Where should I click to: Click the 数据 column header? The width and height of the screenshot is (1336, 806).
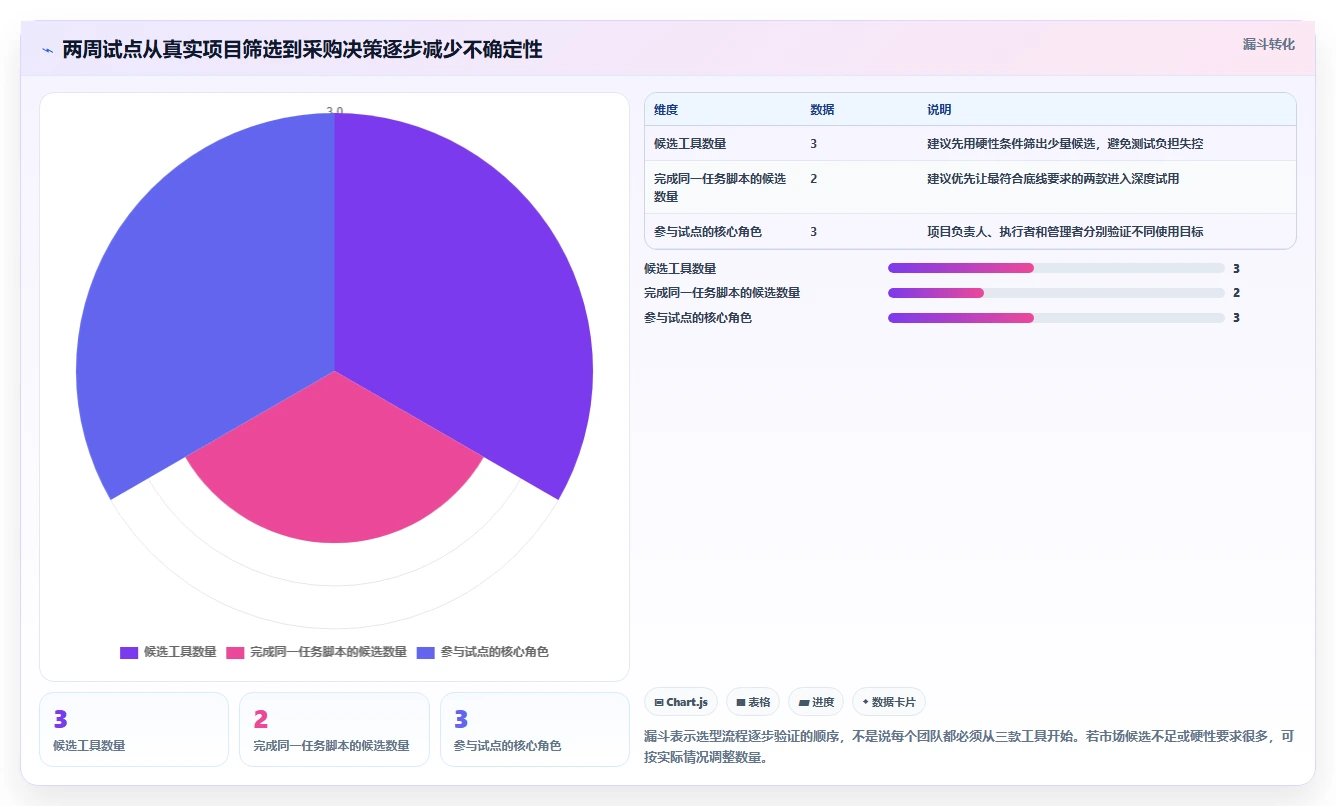[x=822, y=110]
